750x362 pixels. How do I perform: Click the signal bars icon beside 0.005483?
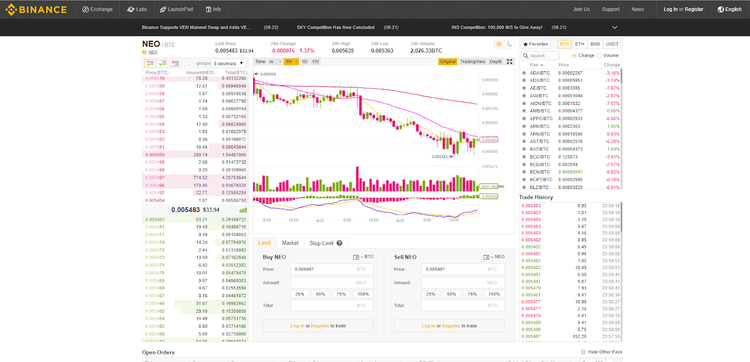(243, 210)
